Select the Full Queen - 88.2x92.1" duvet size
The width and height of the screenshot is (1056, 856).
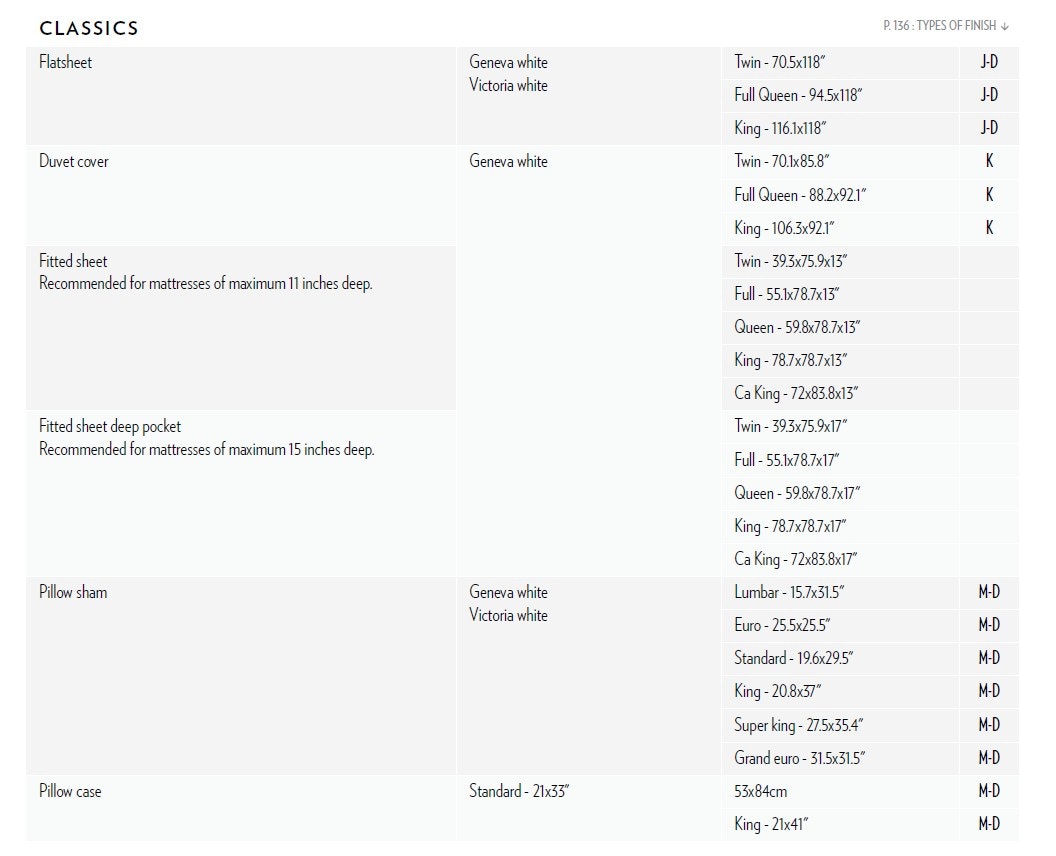800,195
